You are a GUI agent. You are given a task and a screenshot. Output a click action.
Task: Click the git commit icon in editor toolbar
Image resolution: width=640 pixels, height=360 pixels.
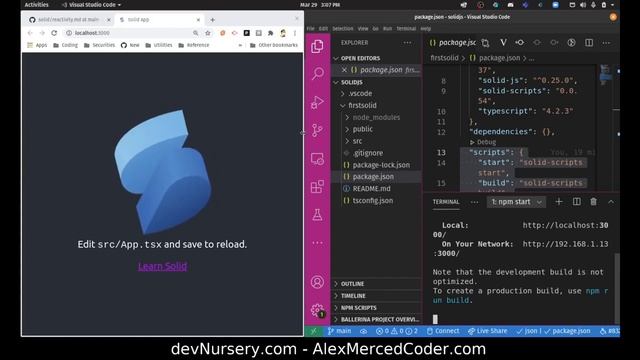[x=520, y=42]
